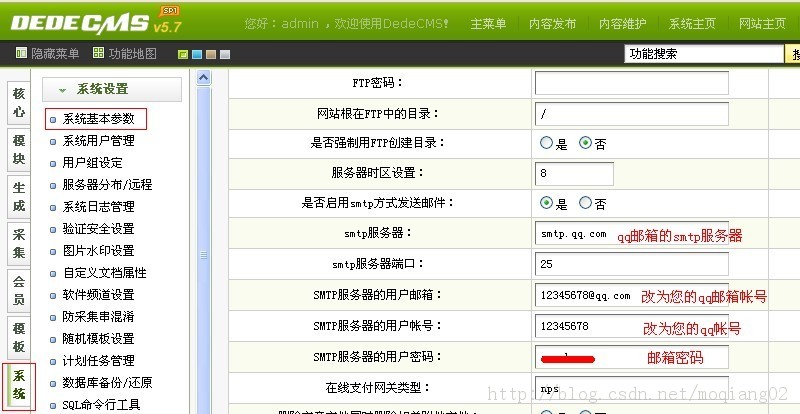The image size is (800, 414).
Task: Switch to the 模块 side tab
Action: (x=19, y=150)
